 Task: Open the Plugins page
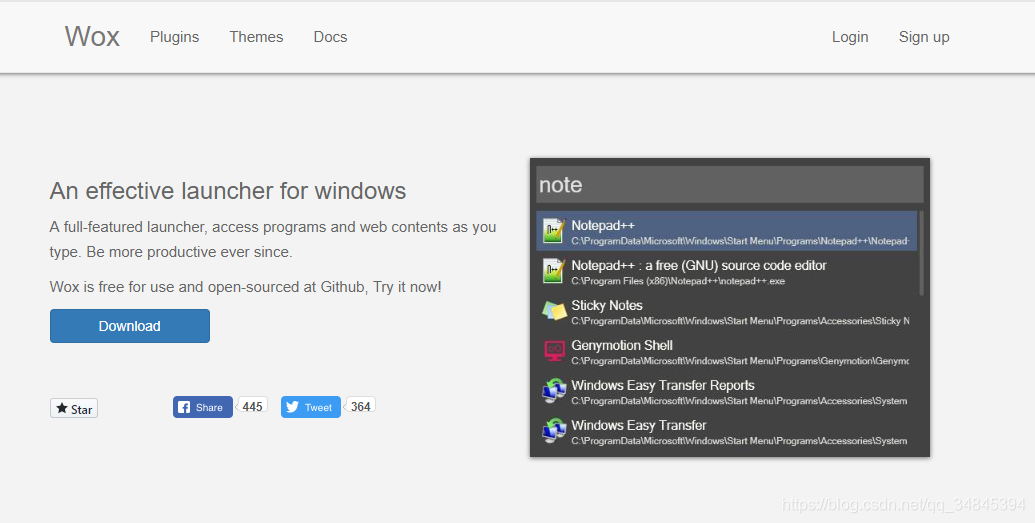pos(174,37)
